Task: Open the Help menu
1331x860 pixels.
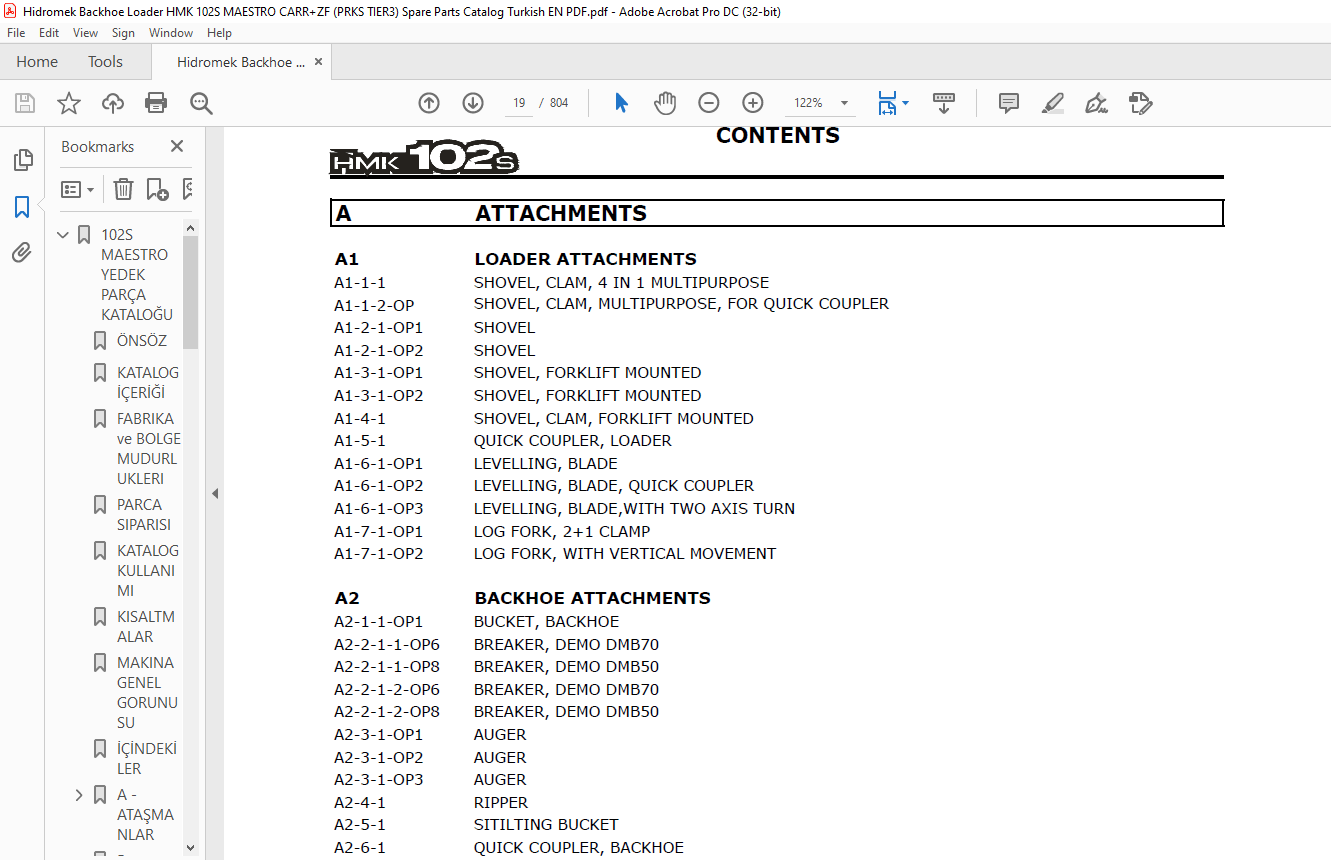Action: (x=219, y=33)
